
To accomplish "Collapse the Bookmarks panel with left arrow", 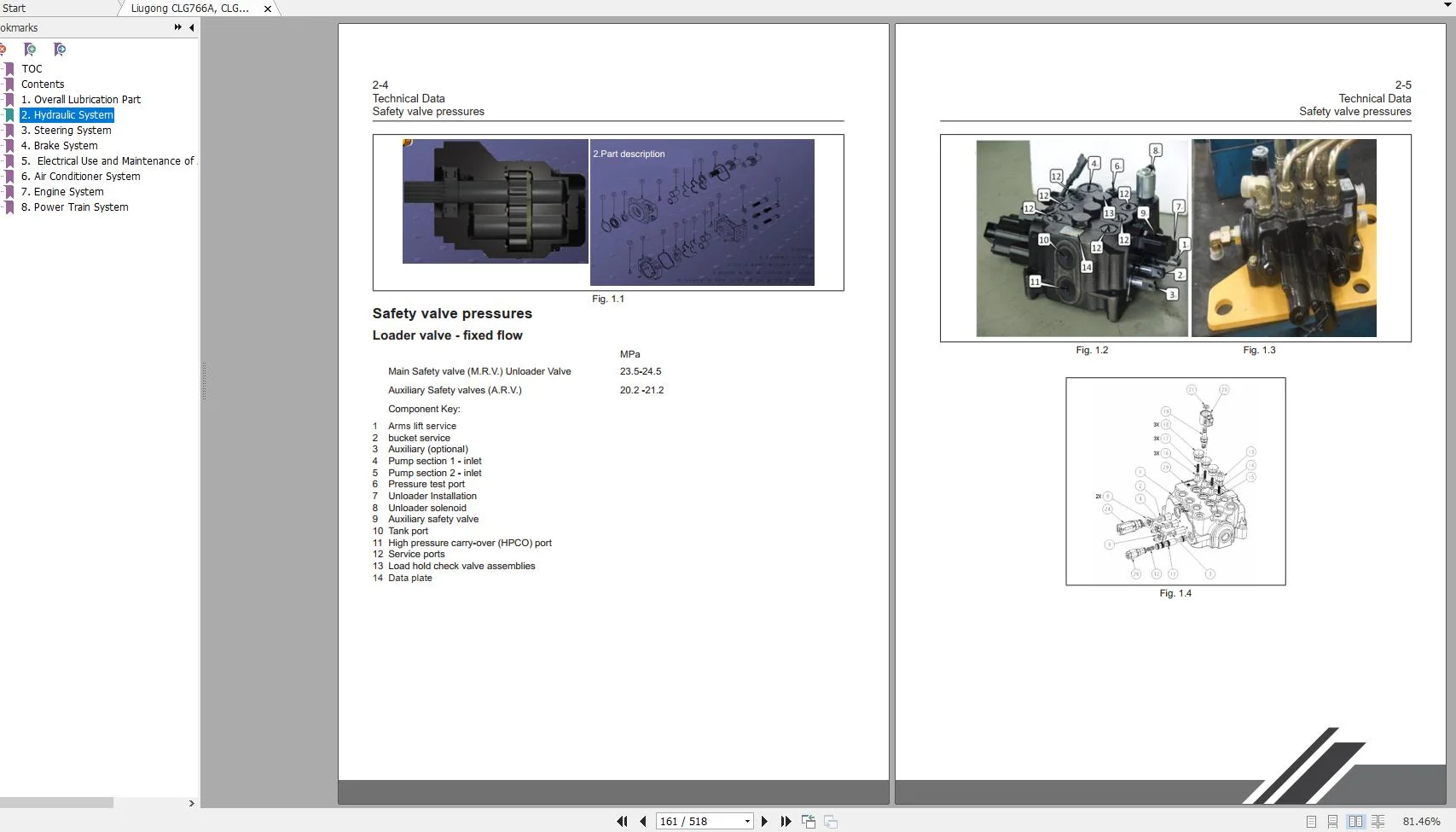I will click(x=191, y=27).
